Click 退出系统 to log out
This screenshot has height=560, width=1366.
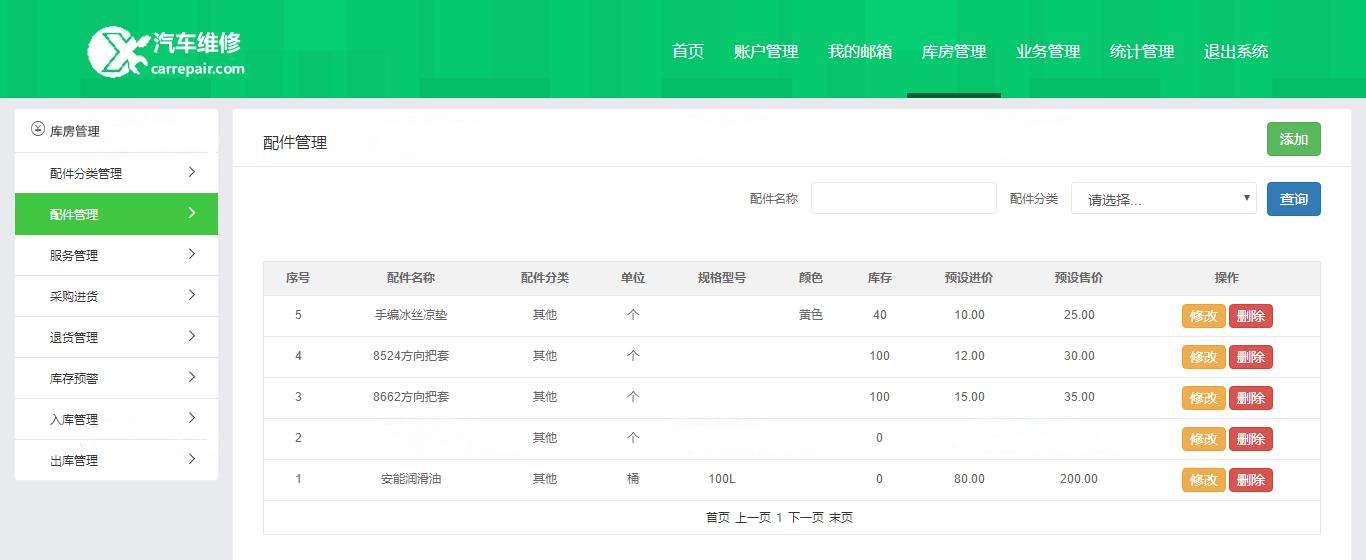coord(1236,52)
